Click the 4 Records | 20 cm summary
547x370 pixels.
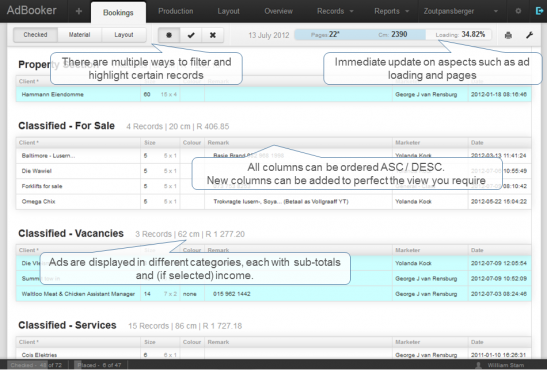pos(178,127)
